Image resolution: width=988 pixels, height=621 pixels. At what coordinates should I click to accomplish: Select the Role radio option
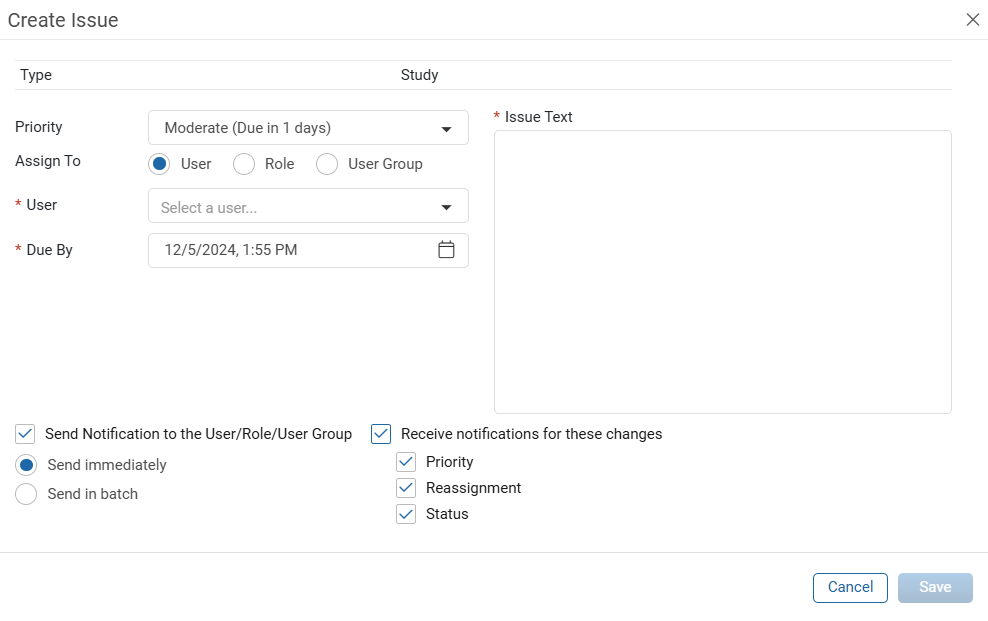(244, 164)
